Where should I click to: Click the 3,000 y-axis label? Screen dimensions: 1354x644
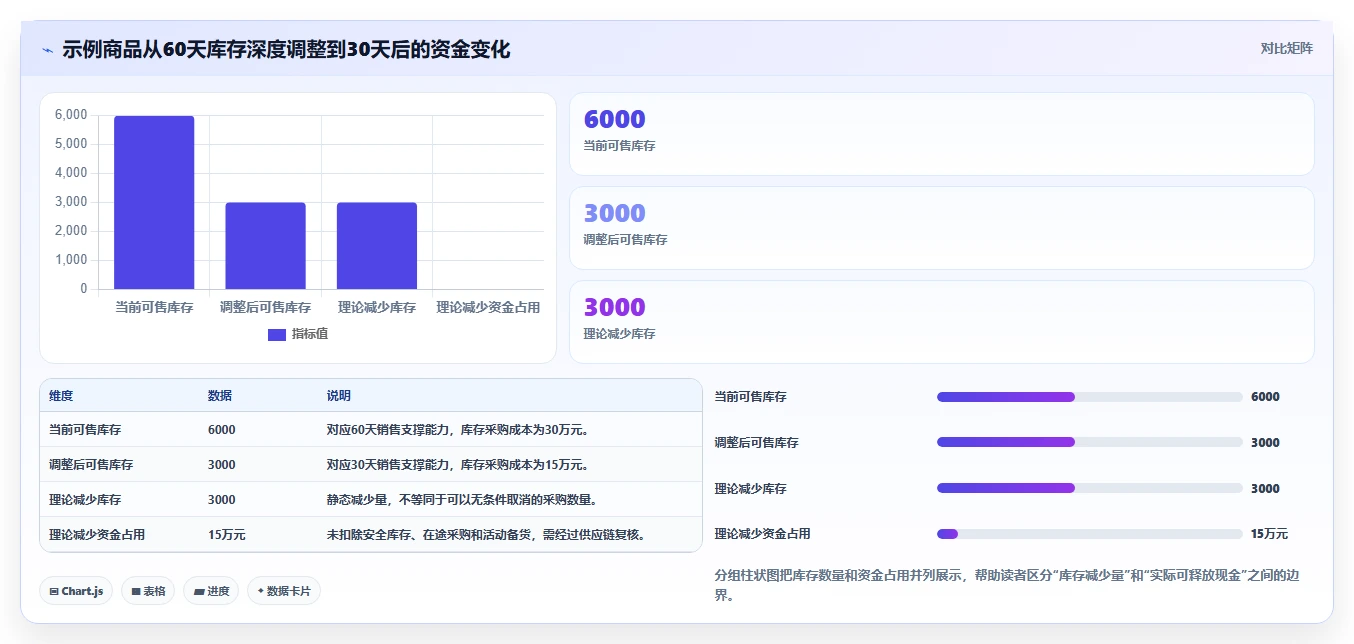tap(70, 202)
